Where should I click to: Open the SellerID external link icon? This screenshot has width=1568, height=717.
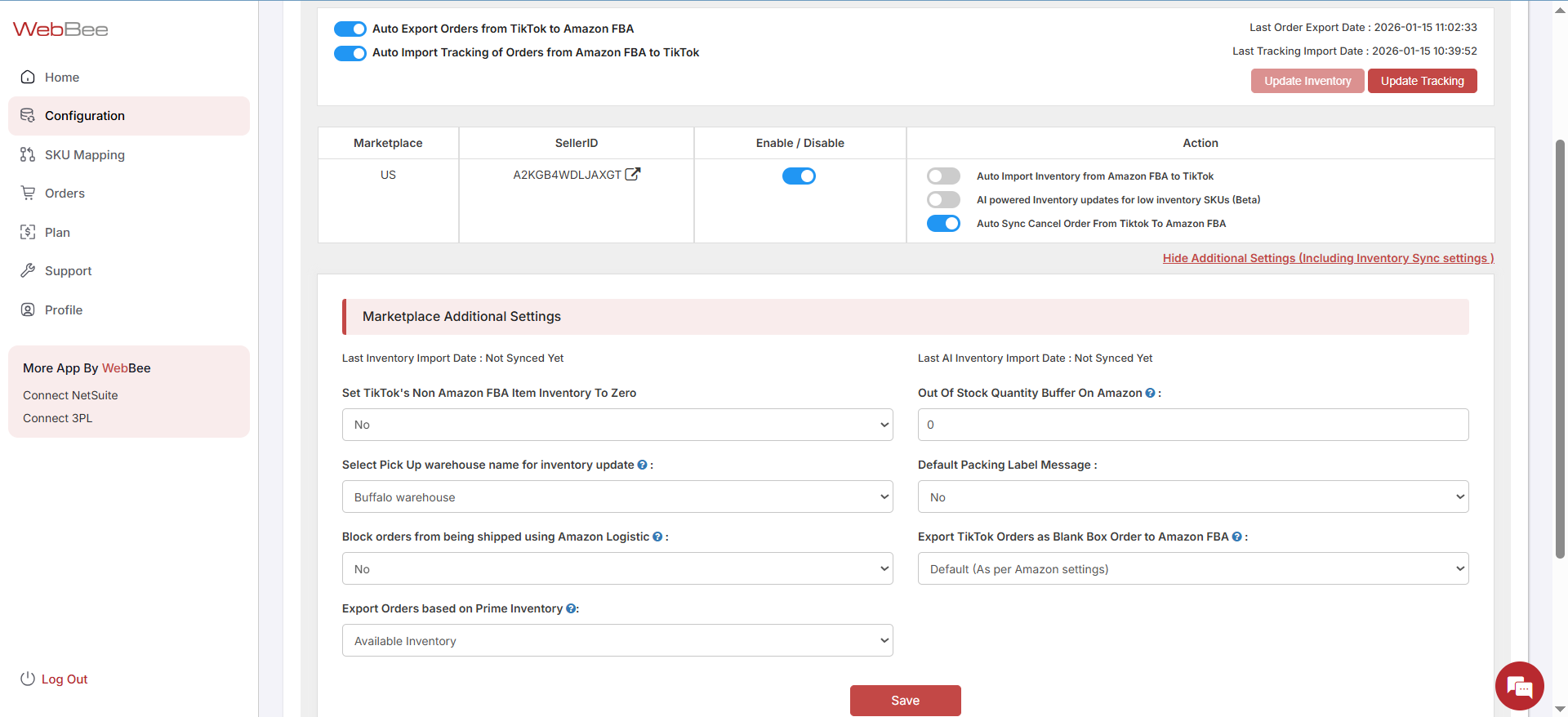point(633,174)
